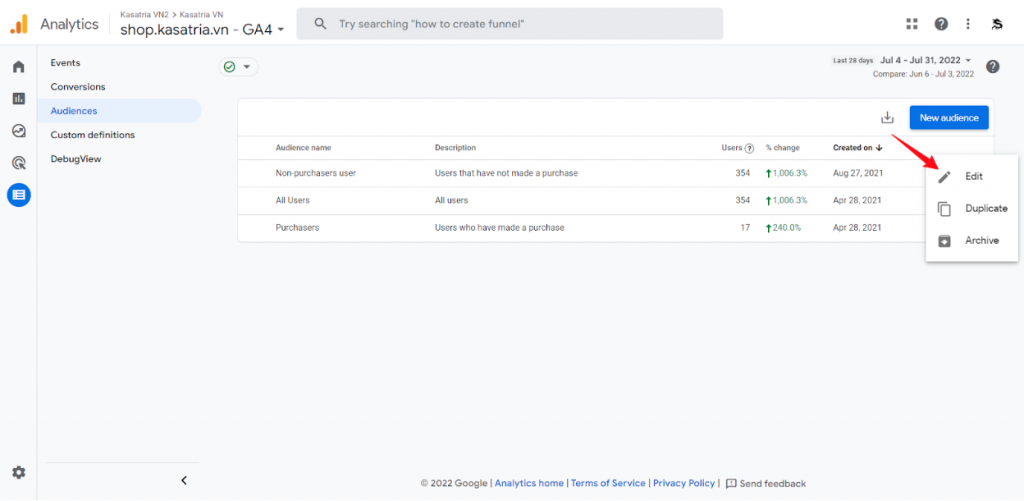The width and height of the screenshot is (1024, 501).
Task: Click the Google Analytics logo
Action: pos(19,24)
